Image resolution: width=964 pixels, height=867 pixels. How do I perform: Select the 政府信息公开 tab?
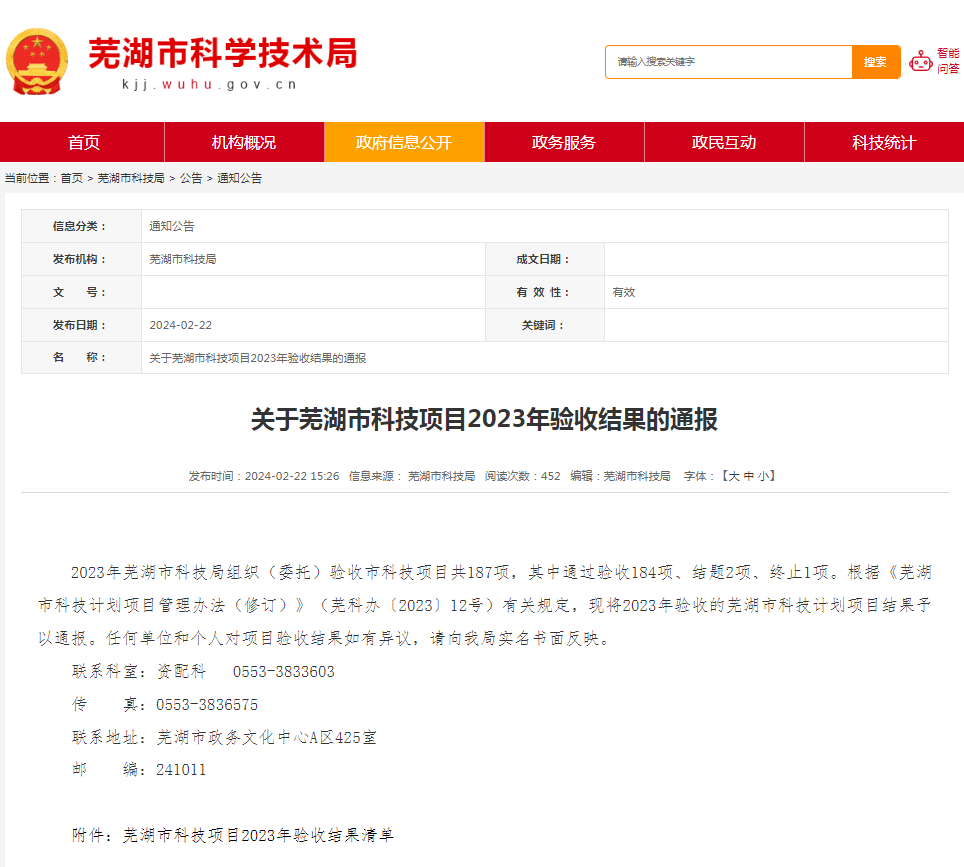point(404,142)
